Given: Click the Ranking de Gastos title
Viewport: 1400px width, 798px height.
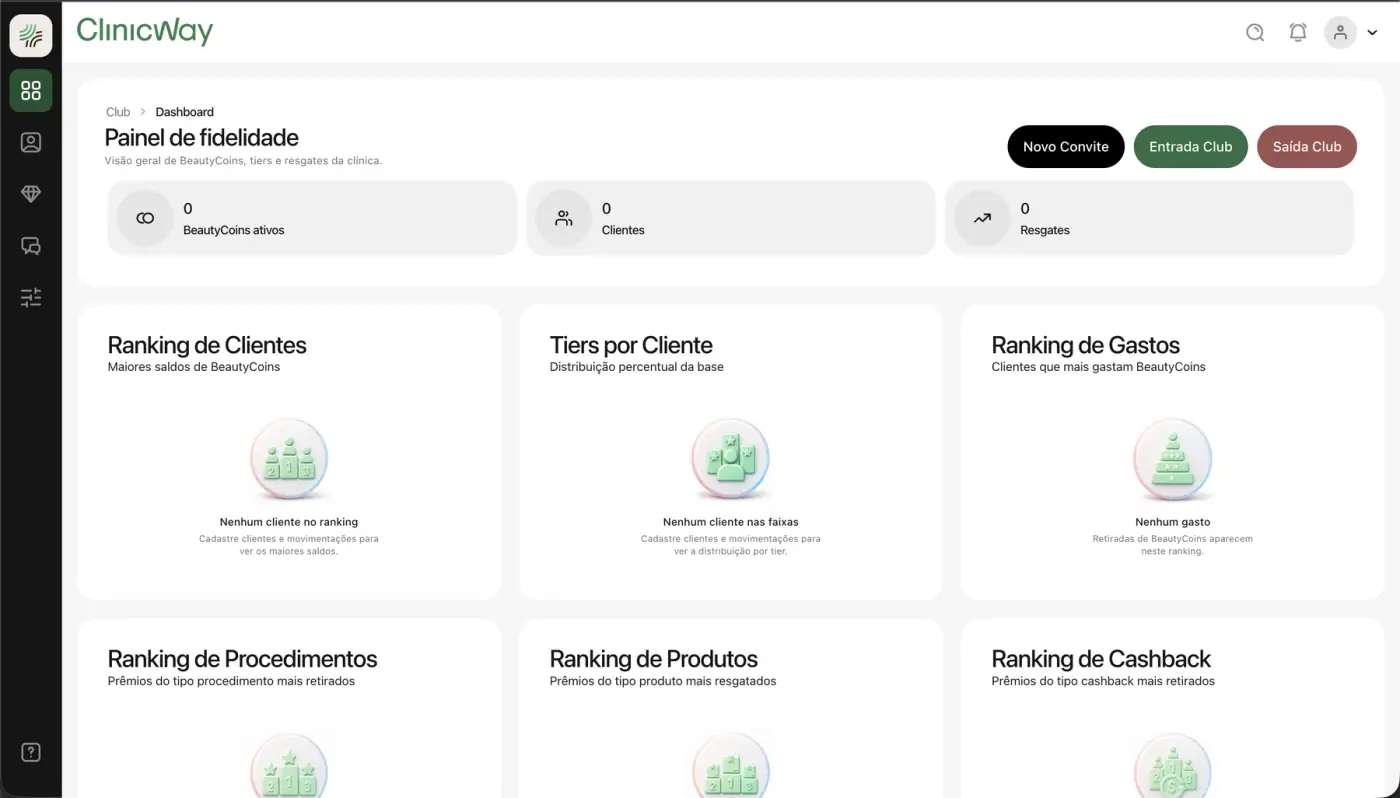Looking at the screenshot, I should point(1086,346).
